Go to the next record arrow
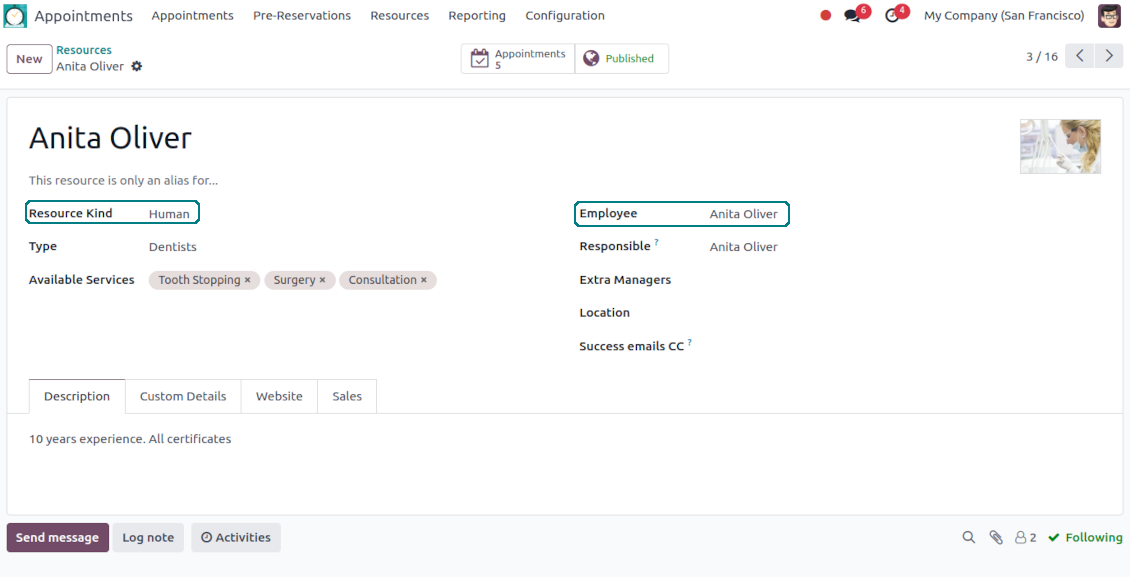This screenshot has width=1130, height=577. tap(1108, 56)
